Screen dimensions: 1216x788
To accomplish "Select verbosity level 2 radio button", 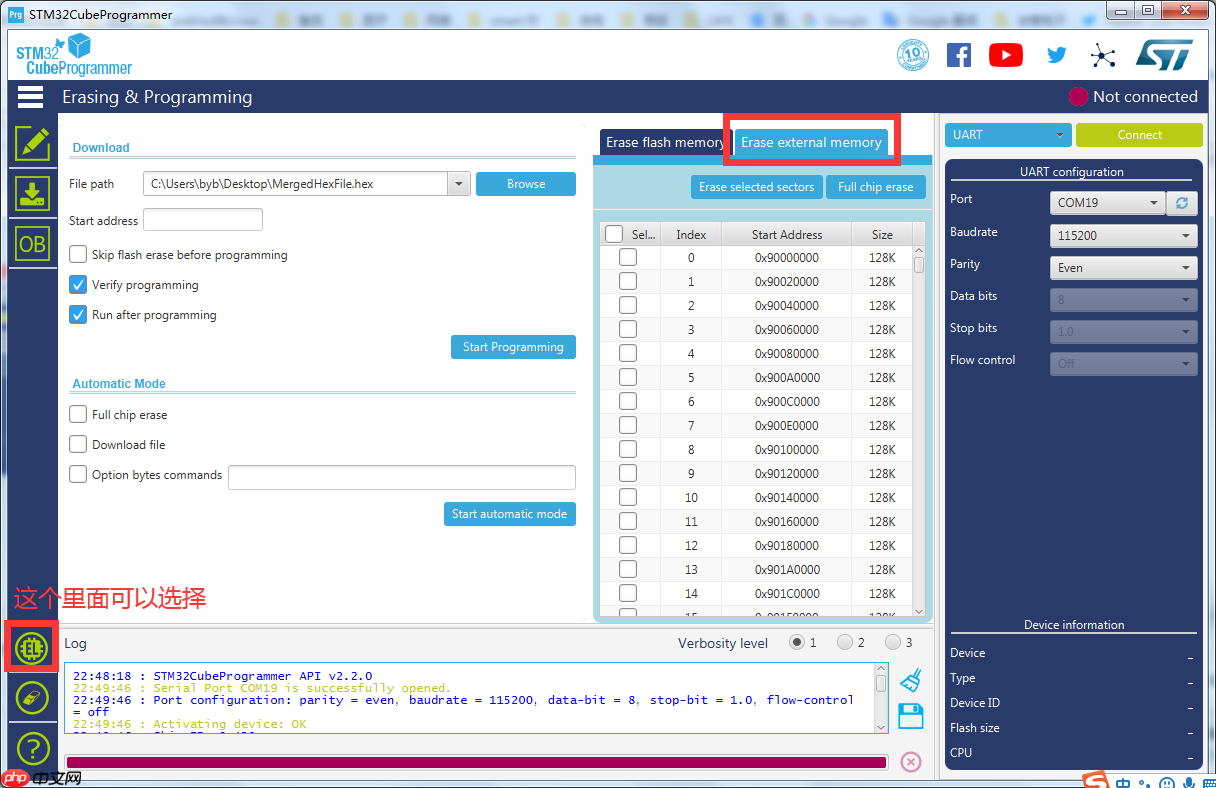I will (845, 643).
